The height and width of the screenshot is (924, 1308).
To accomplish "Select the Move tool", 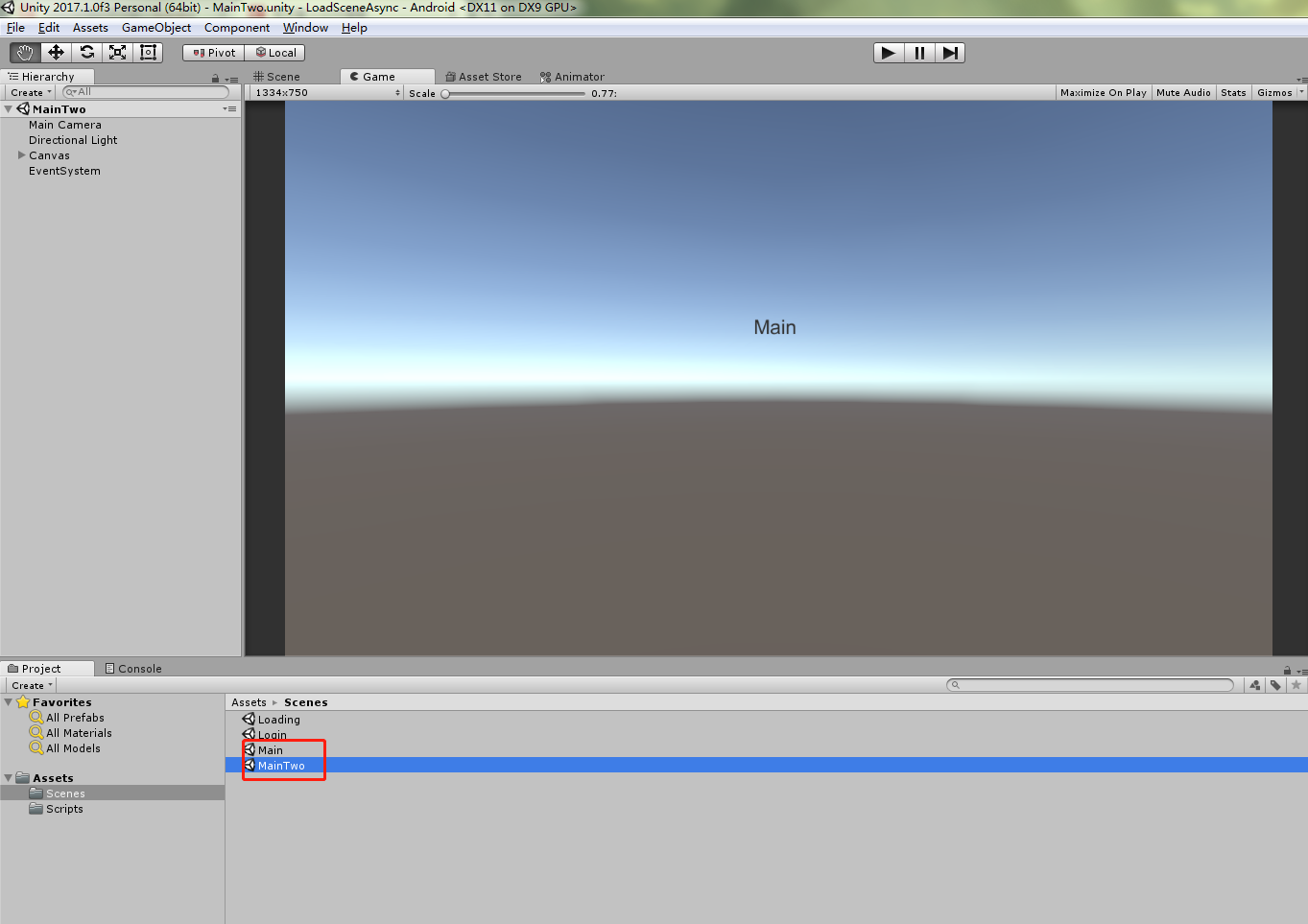I will click(55, 52).
